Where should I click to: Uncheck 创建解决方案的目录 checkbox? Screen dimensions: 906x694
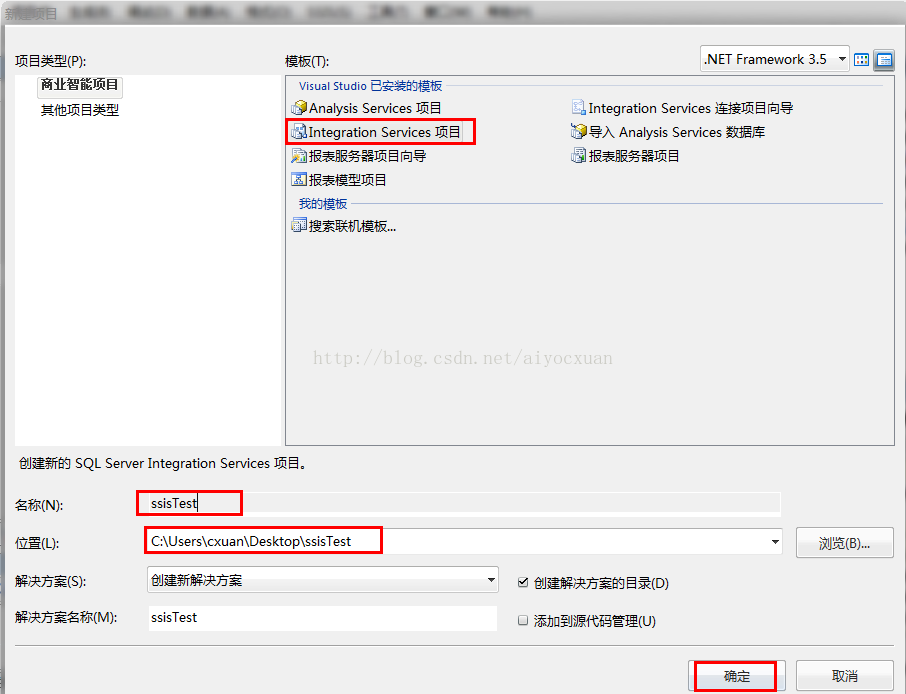pyautogui.click(x=523, y=582)
